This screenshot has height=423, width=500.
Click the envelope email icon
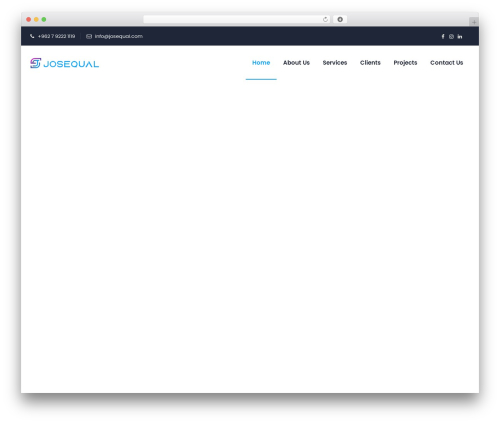89,36
